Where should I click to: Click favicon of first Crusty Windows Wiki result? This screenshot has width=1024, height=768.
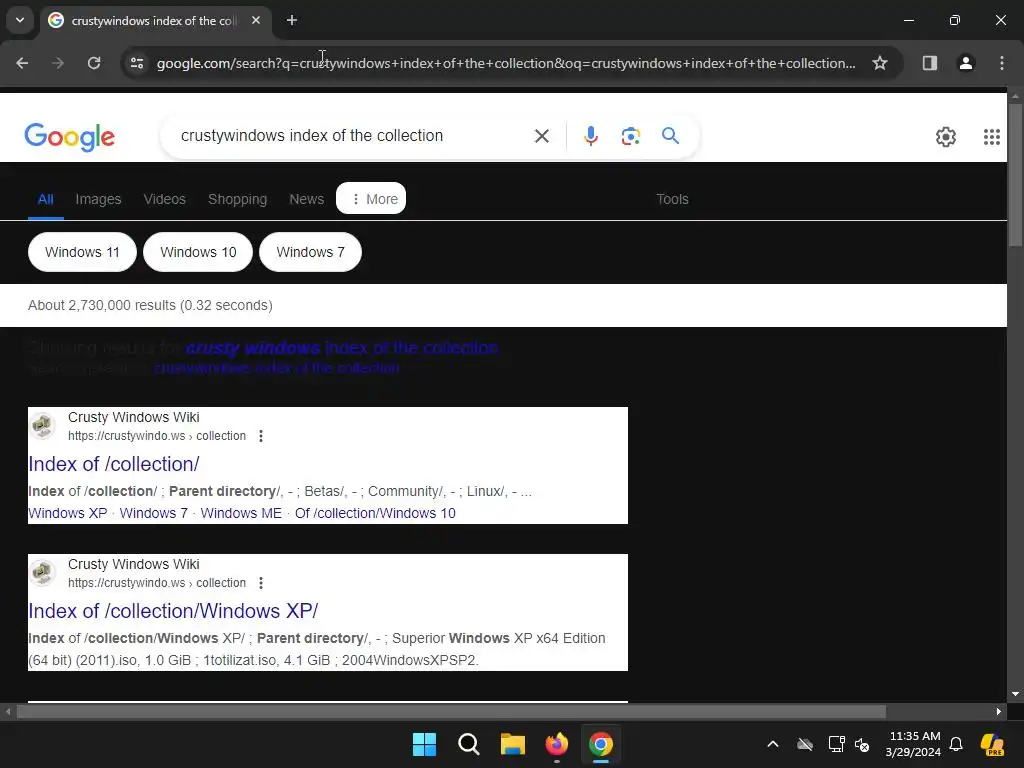click(x=43, y=426)
